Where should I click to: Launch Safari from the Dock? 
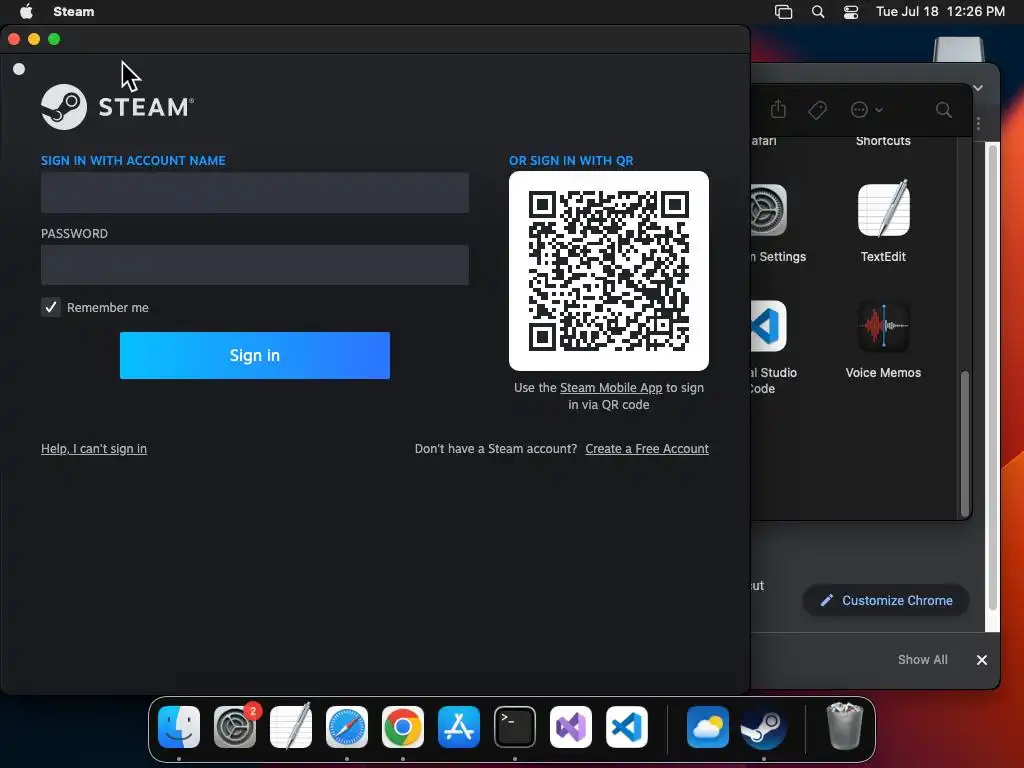tap(347, 727)
